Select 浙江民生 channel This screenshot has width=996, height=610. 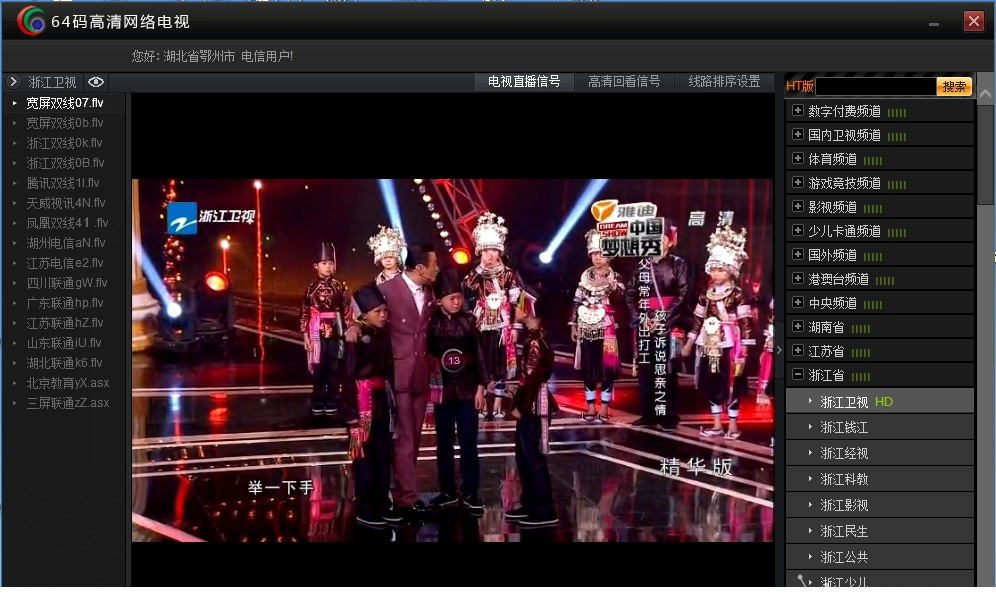tap(880, 531)
